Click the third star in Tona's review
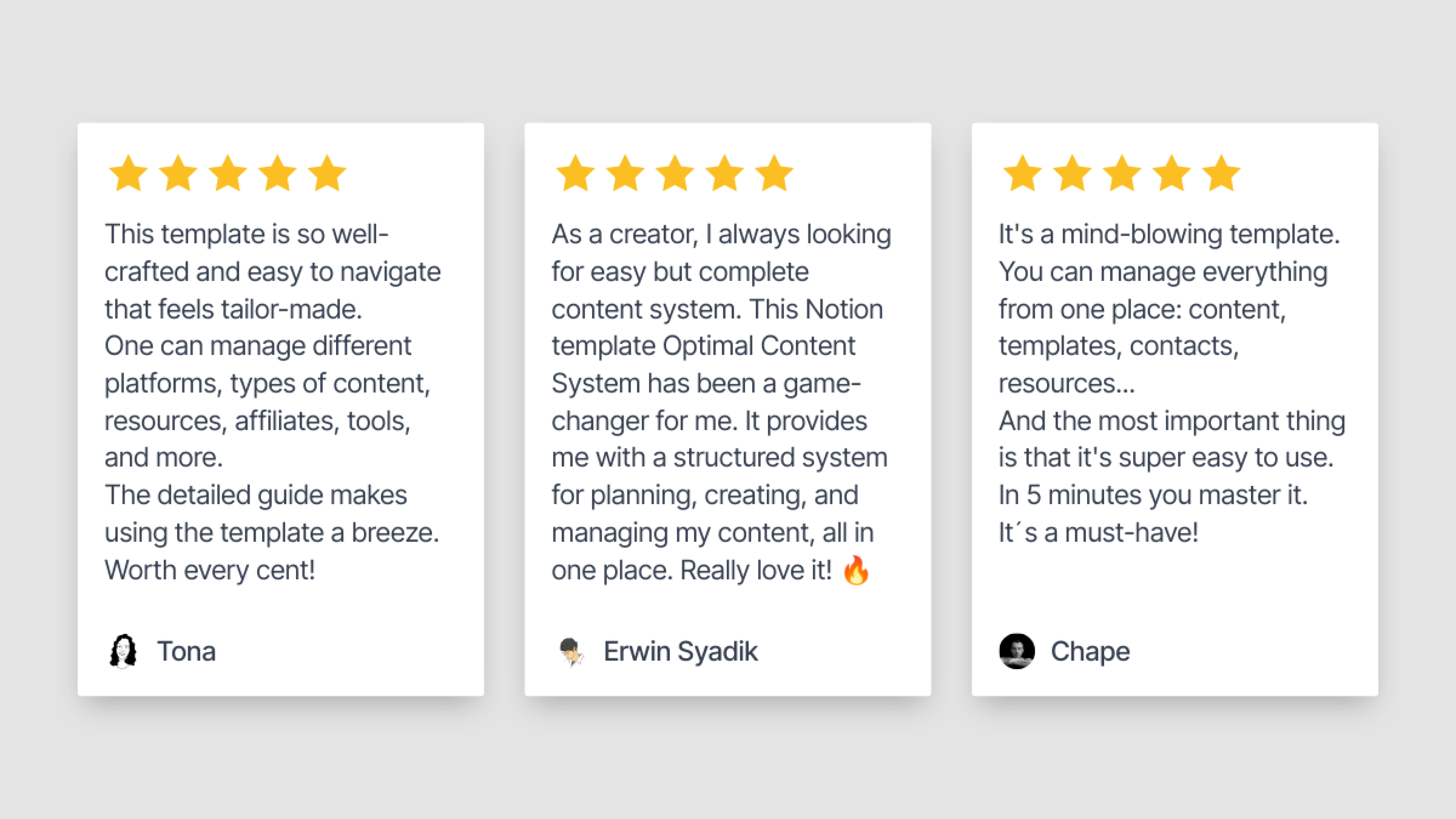1456x819 pixels. 228,173
